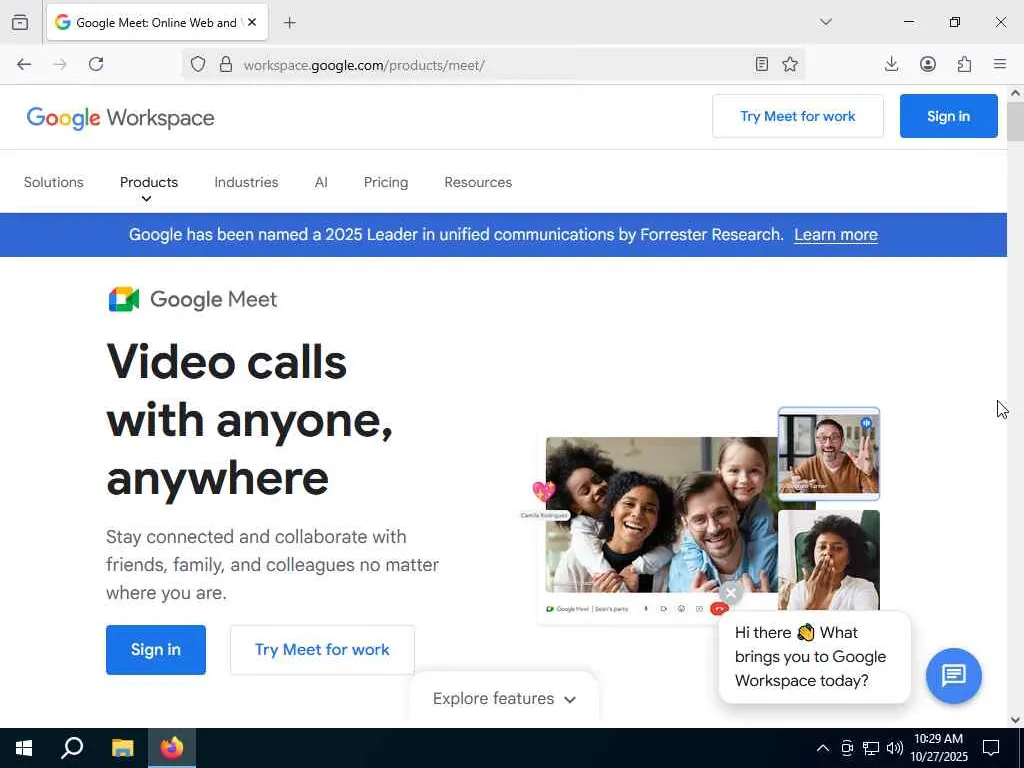Open Windows notification center icon

point(991,748)
